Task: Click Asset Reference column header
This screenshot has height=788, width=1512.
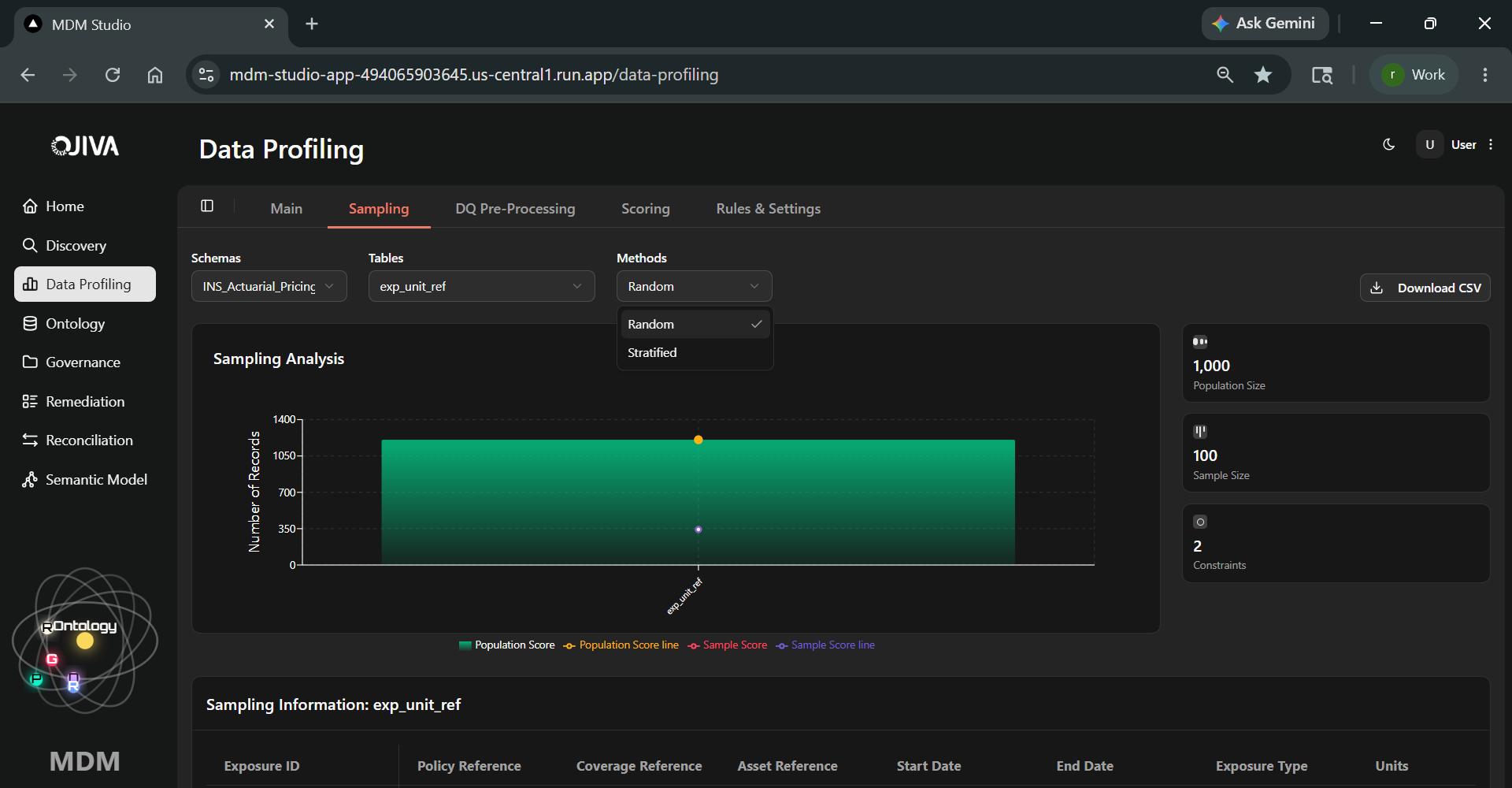Action: [787, 766]
